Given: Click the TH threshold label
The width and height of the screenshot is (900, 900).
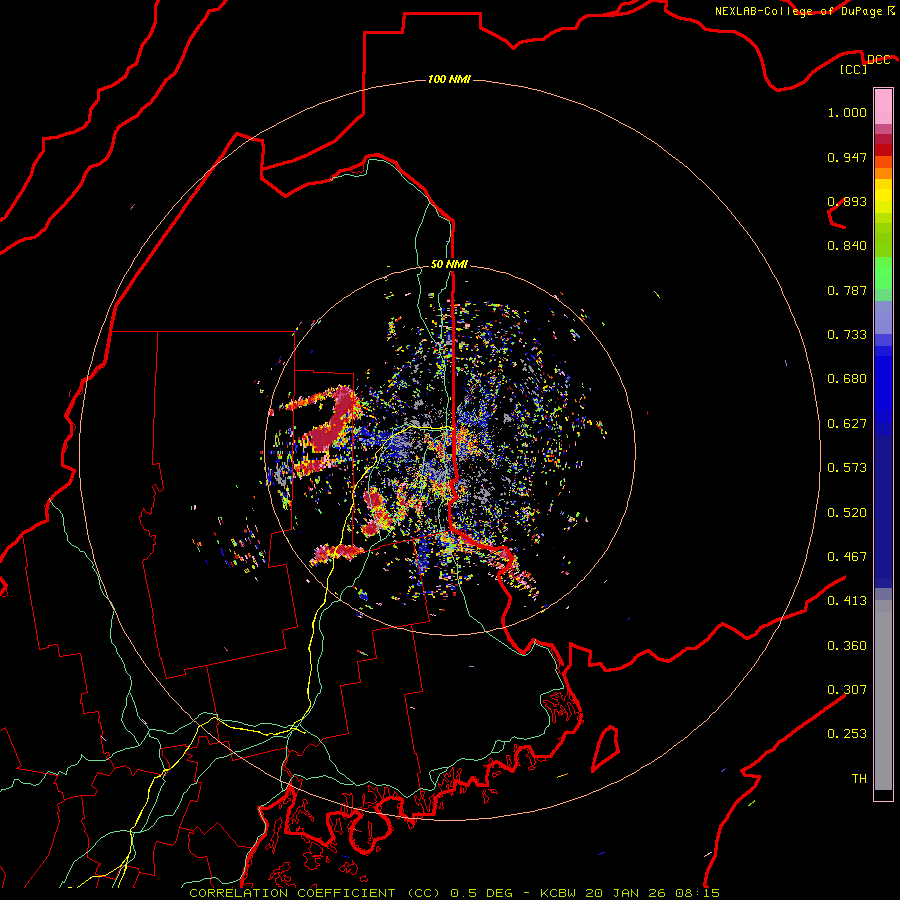Looking at the screenshot, I should (x=859, y=779).
